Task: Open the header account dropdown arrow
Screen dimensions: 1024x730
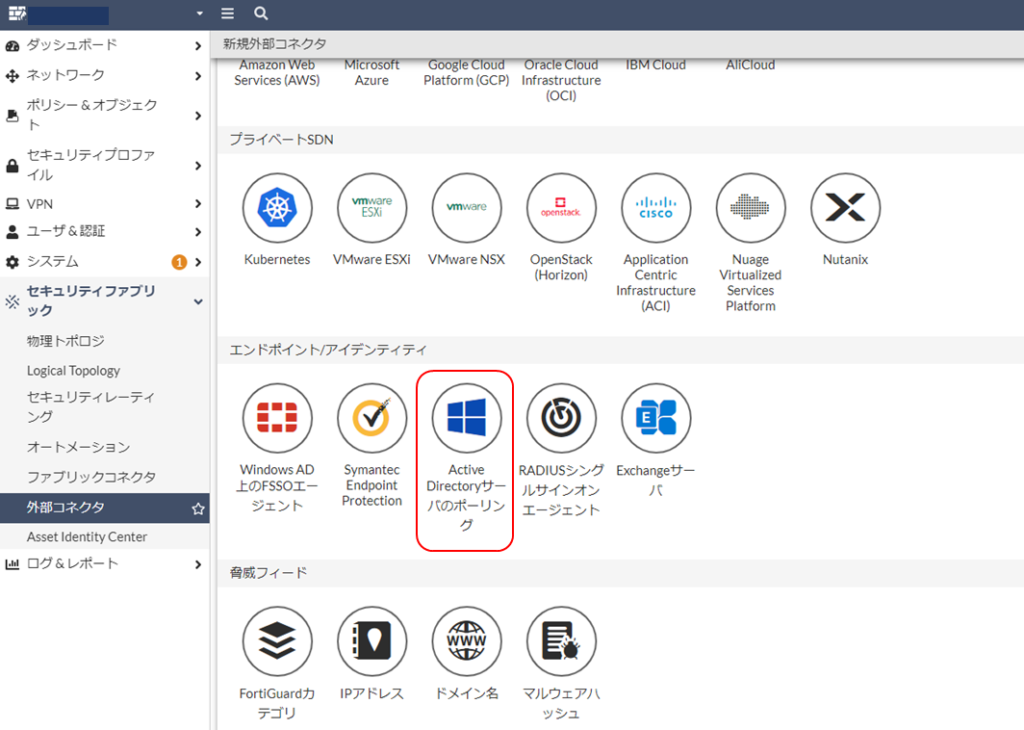Action: tap(200, 14)
